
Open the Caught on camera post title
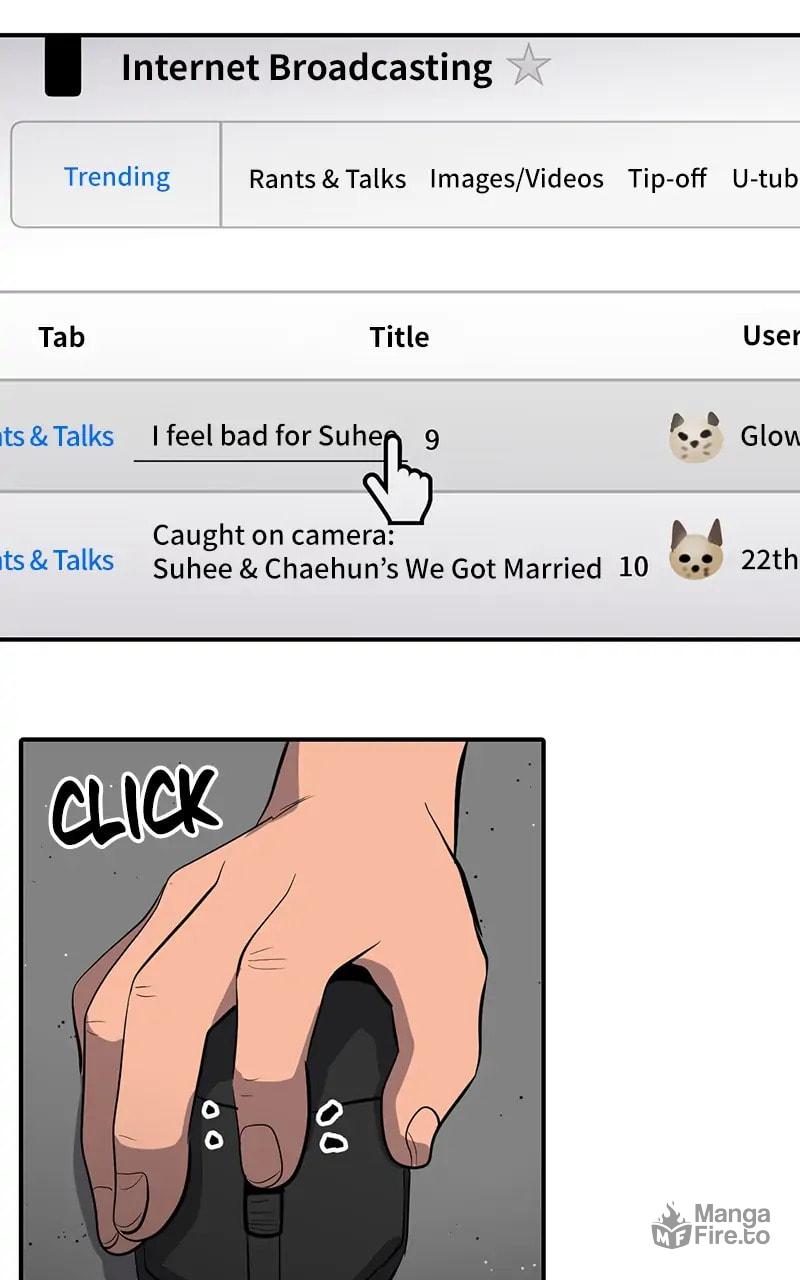point(377,551)
